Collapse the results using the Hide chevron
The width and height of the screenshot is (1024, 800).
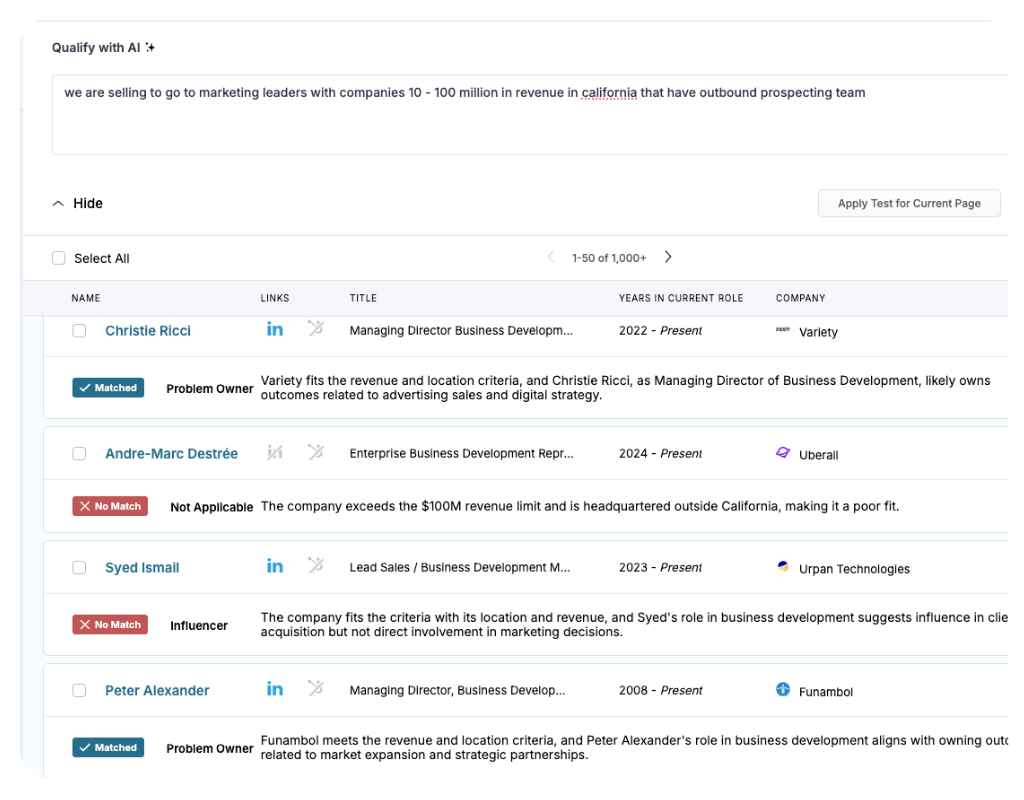[58, 203]
